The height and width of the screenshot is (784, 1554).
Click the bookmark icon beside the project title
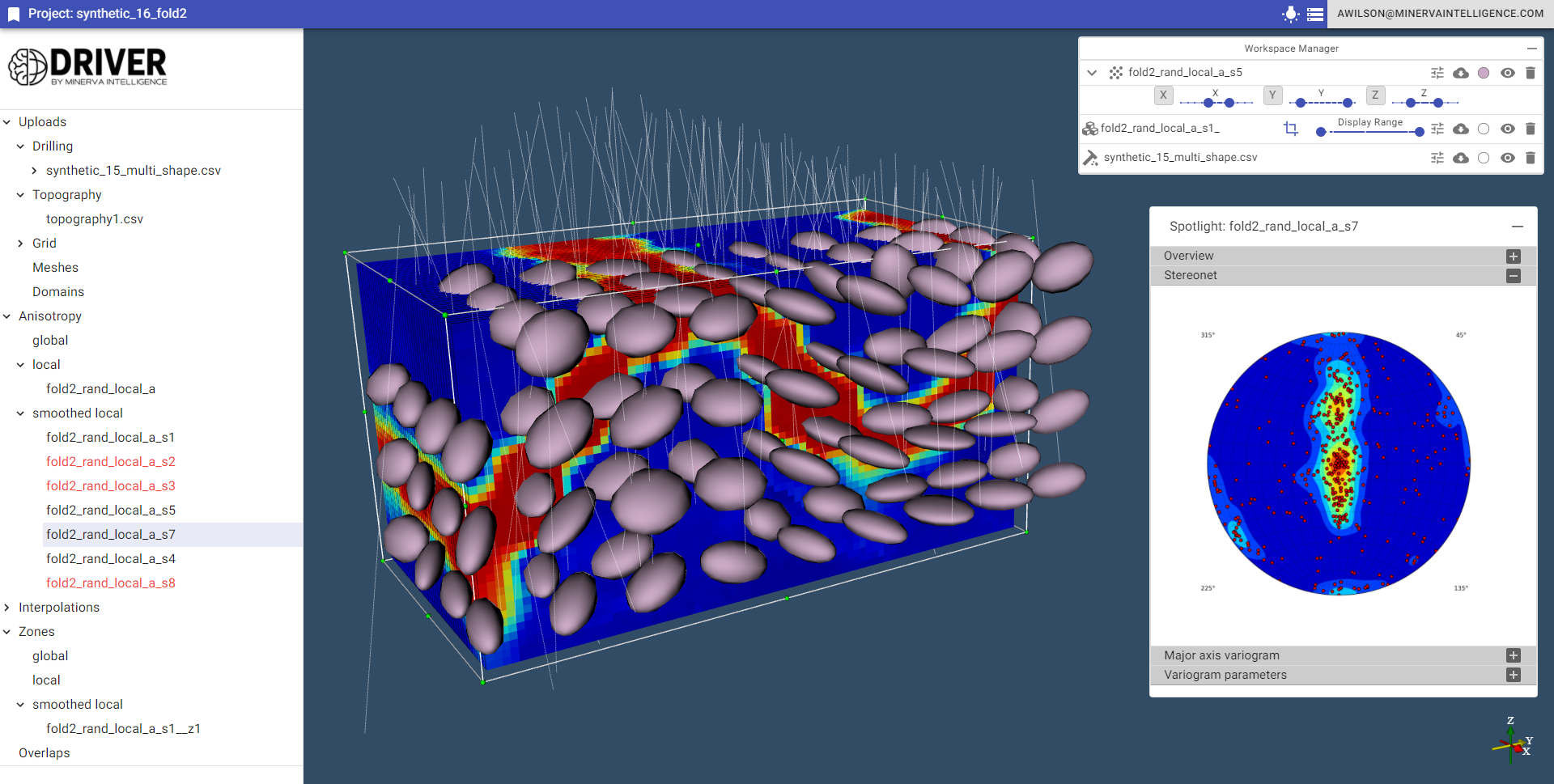click(x=14, y=14)
